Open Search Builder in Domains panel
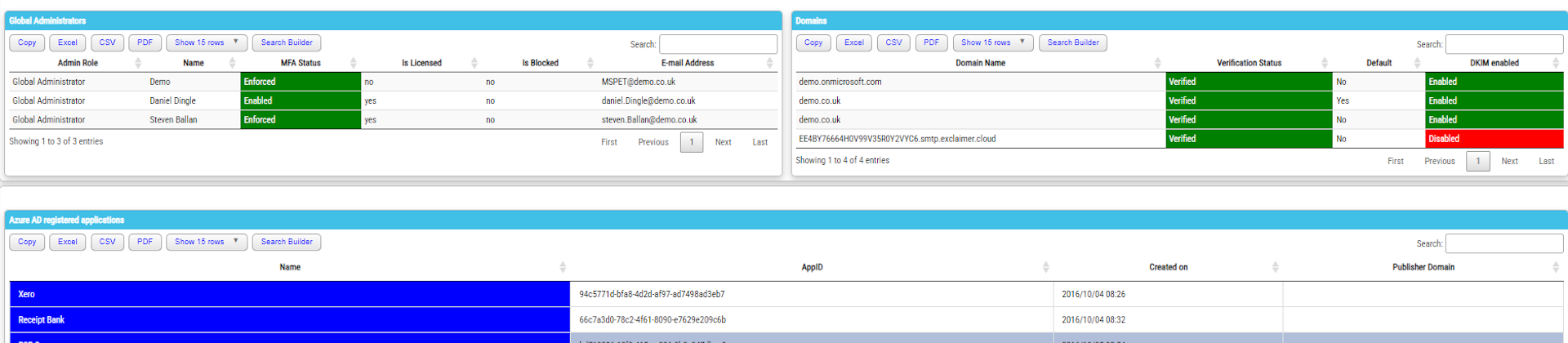The width and height of the screenshot is (1568, 343). click(1072, 42)
